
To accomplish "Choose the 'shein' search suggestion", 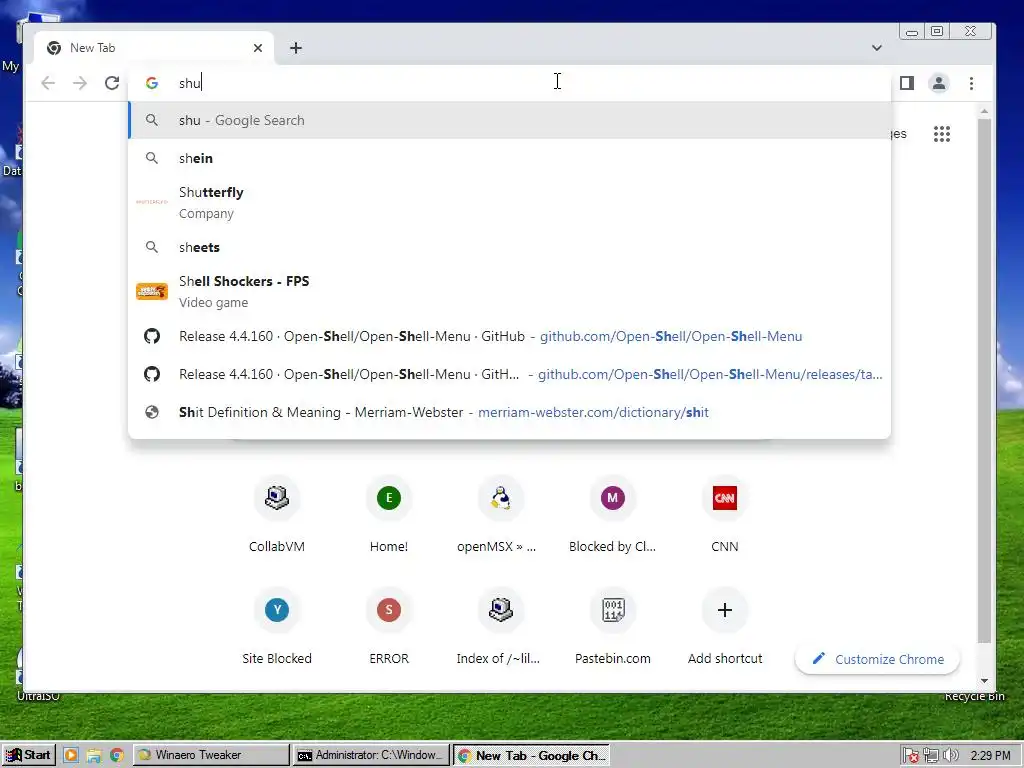I will pyautogui.click(x=509, y=158).
